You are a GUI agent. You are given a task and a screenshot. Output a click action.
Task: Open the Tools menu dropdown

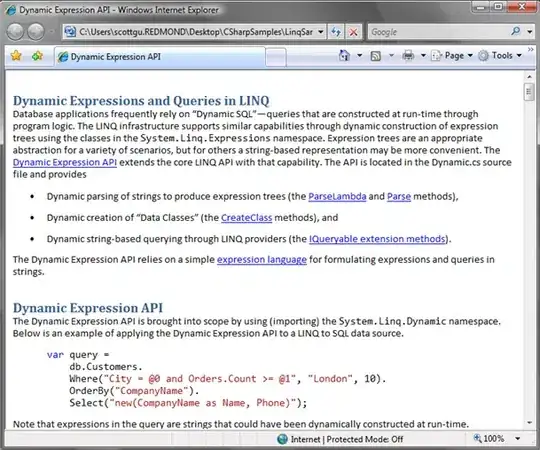coord(500,55)
